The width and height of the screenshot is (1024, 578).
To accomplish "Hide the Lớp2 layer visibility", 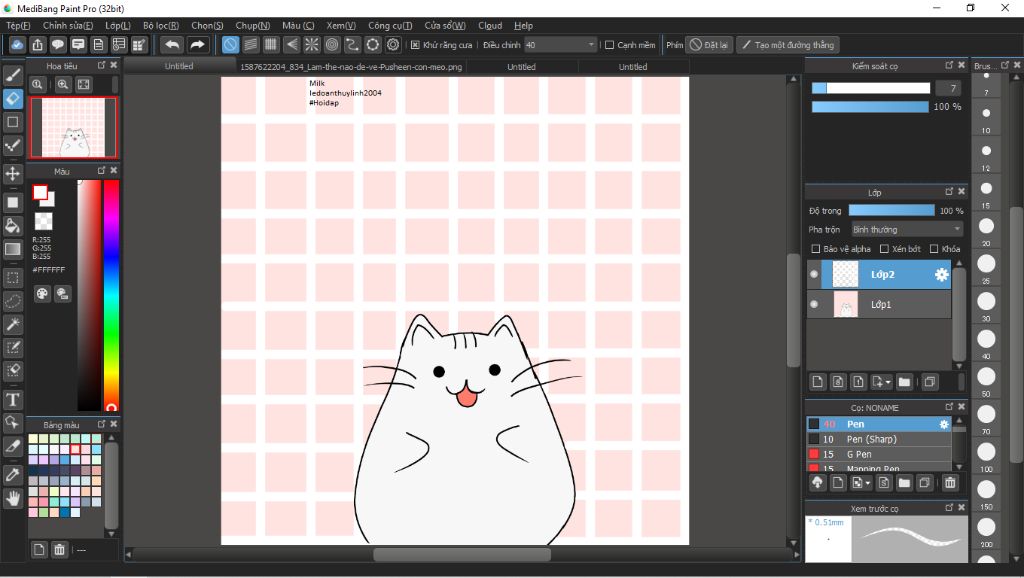I will pyautogui.click(x=814, y=274).
